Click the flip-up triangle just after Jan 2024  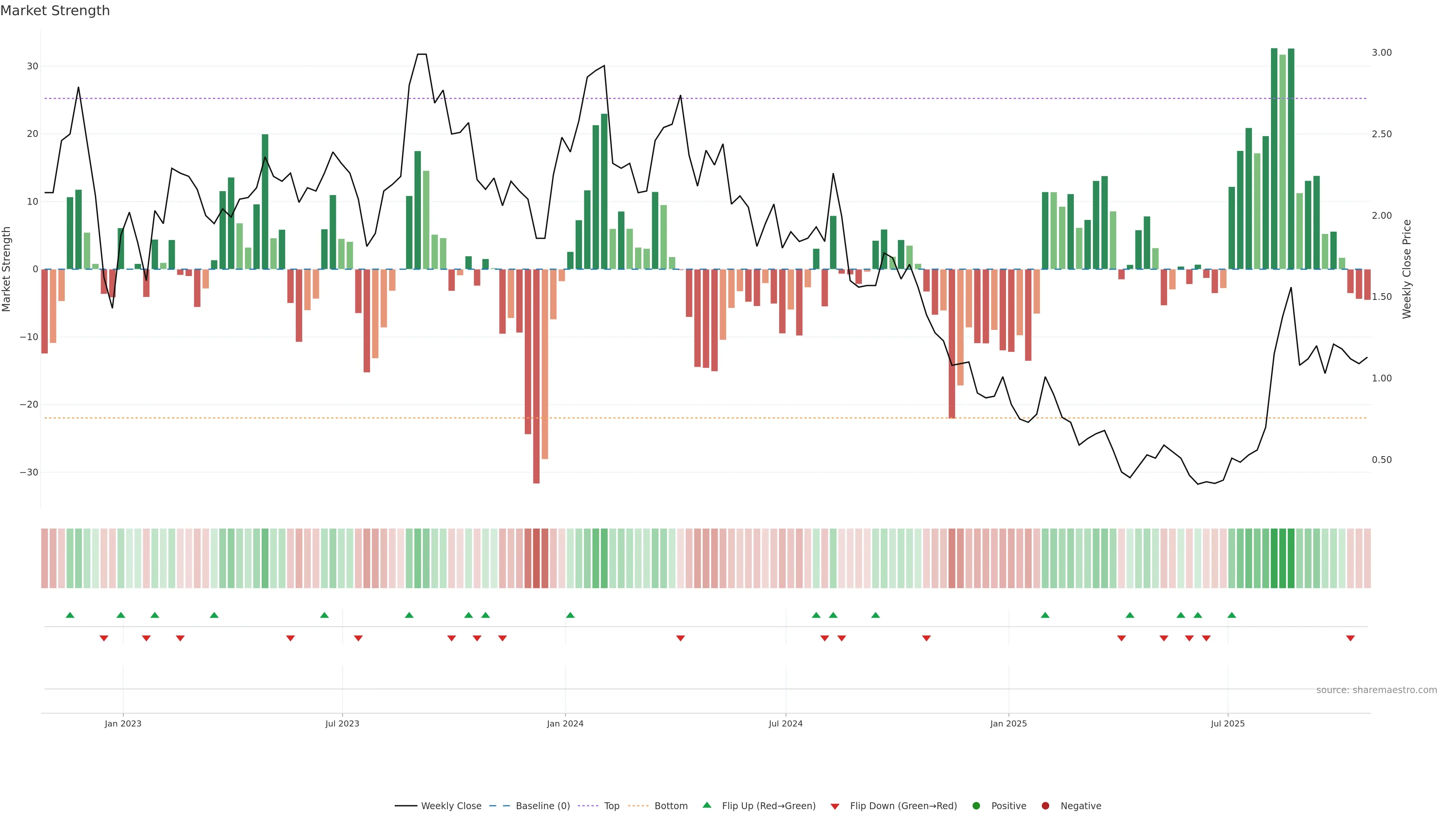pos(570,615)
